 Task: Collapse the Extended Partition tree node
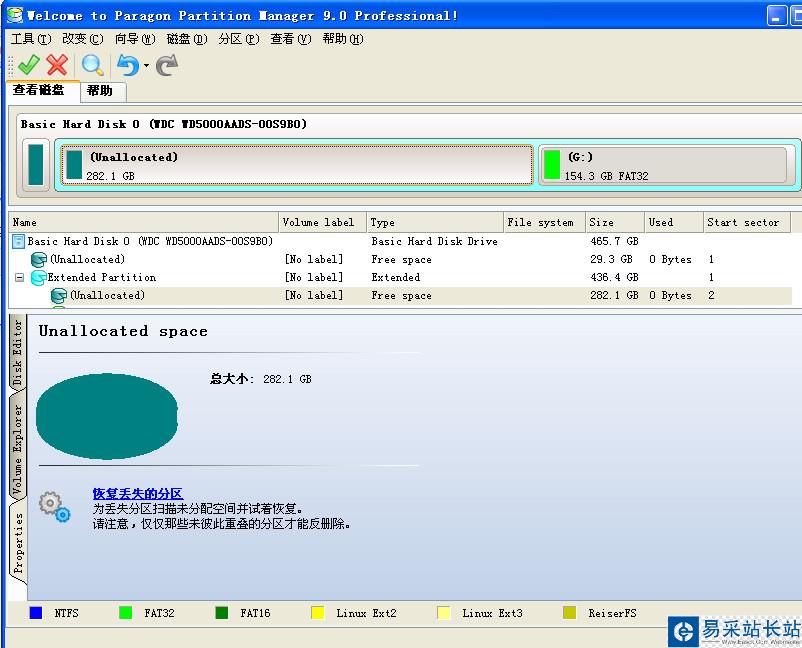[19, 278]
